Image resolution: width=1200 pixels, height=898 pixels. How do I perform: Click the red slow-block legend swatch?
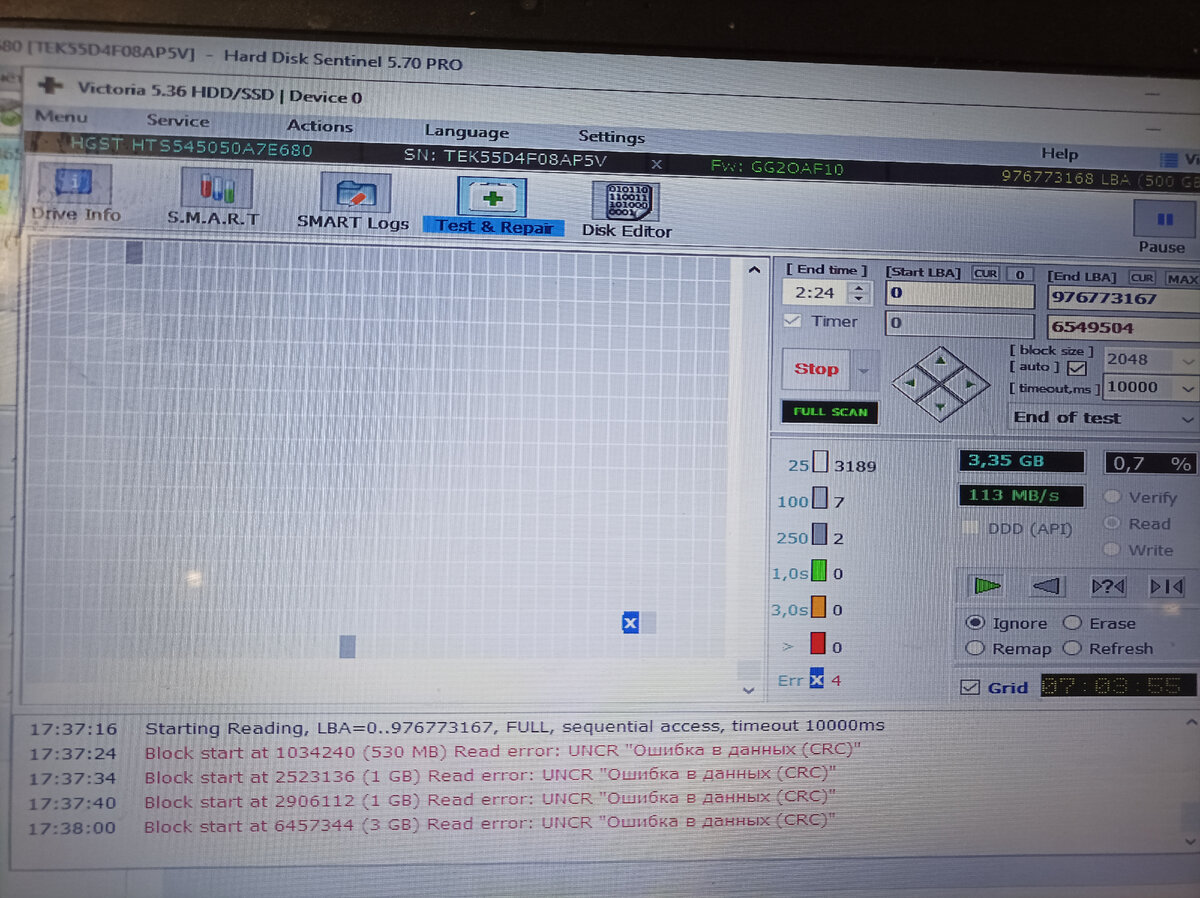coord(818,644)
